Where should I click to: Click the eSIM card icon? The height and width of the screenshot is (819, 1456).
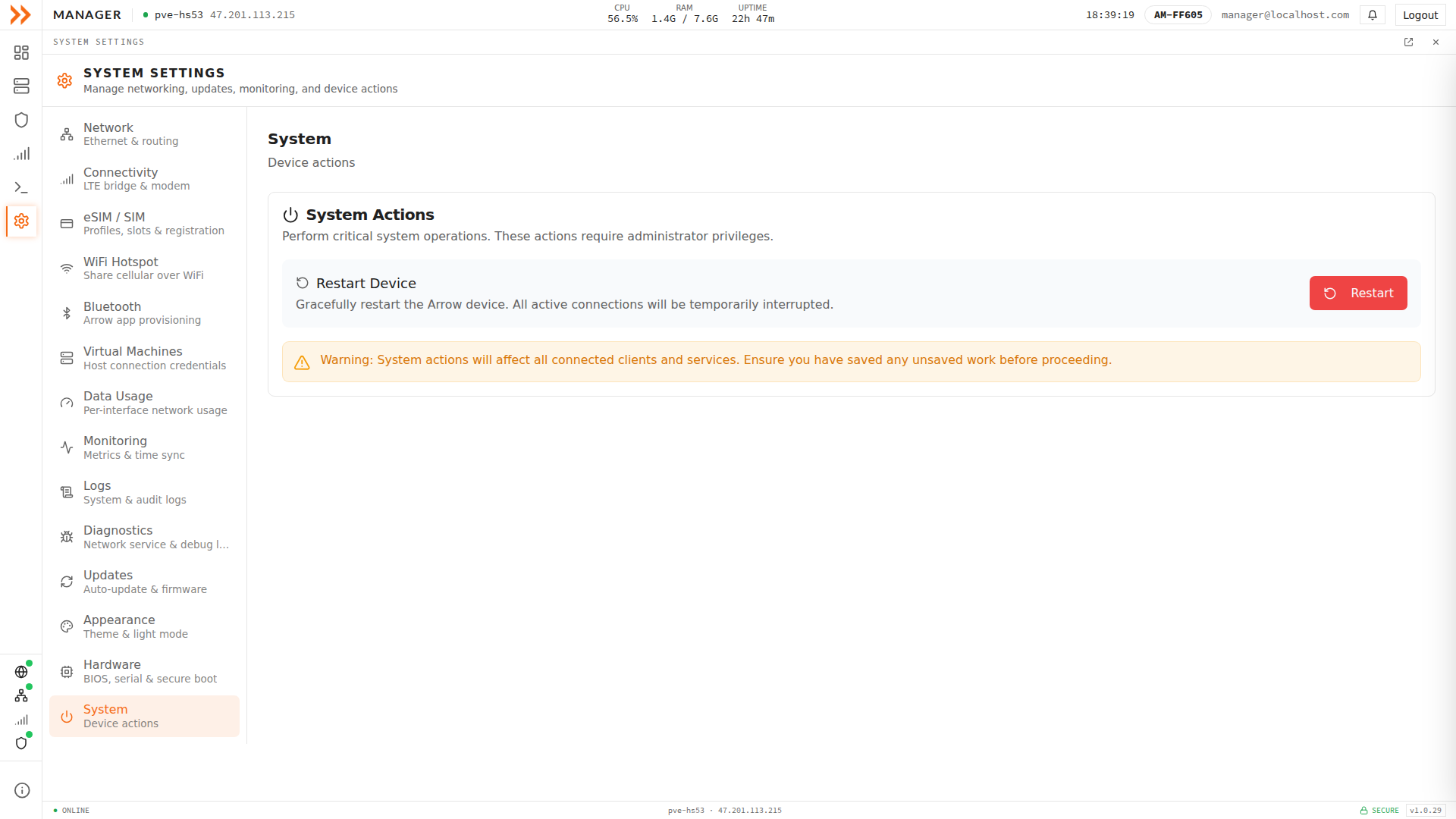(67, 224)
